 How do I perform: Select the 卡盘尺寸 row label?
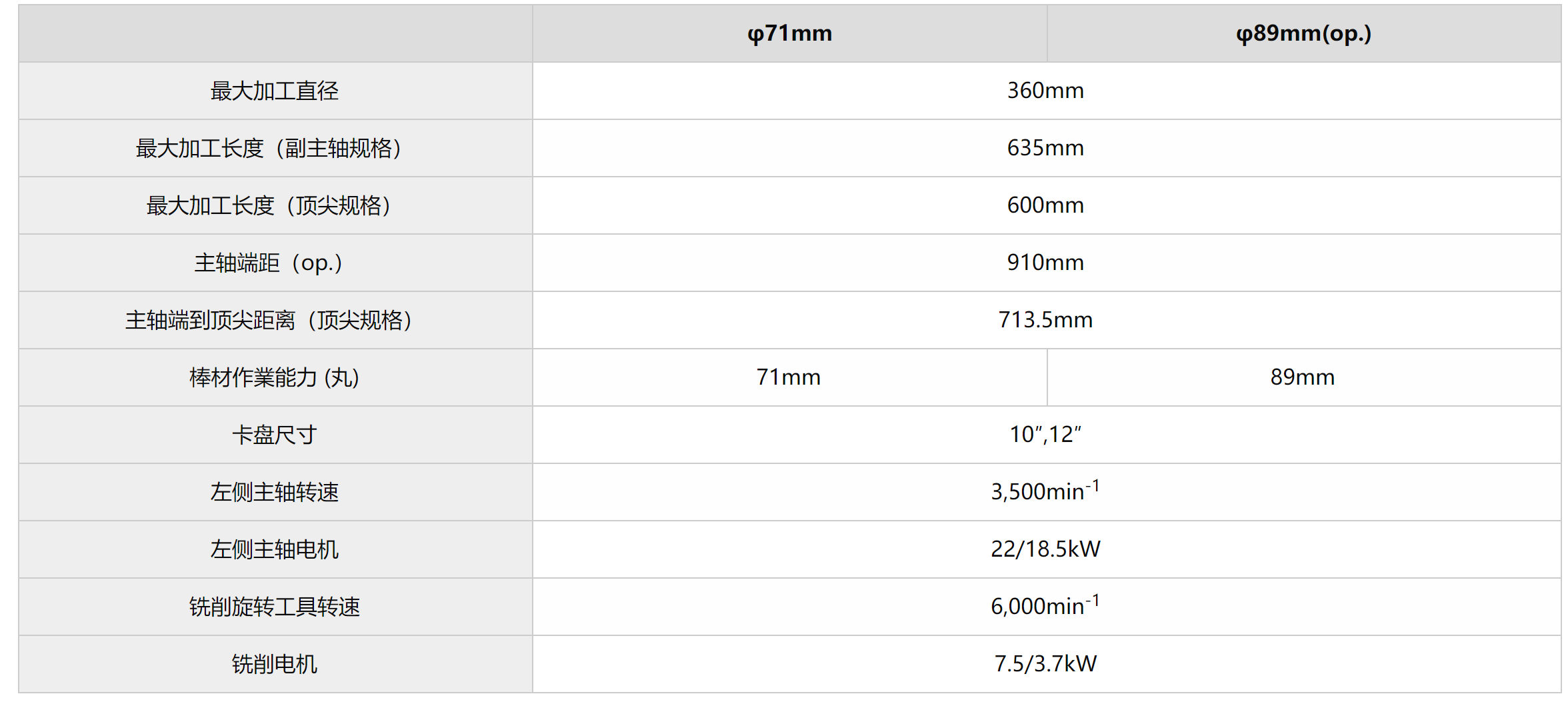(275, 435)
